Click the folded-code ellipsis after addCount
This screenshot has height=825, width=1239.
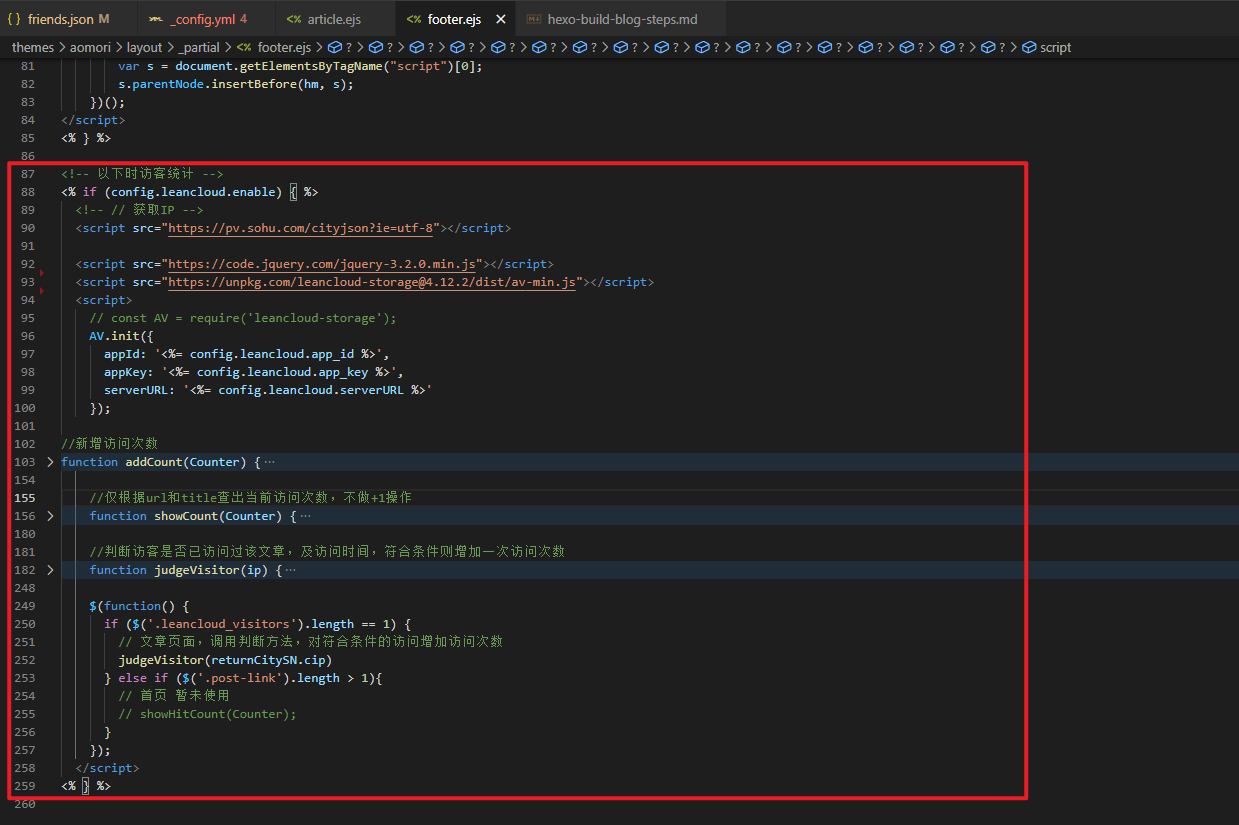click(270, 462)
